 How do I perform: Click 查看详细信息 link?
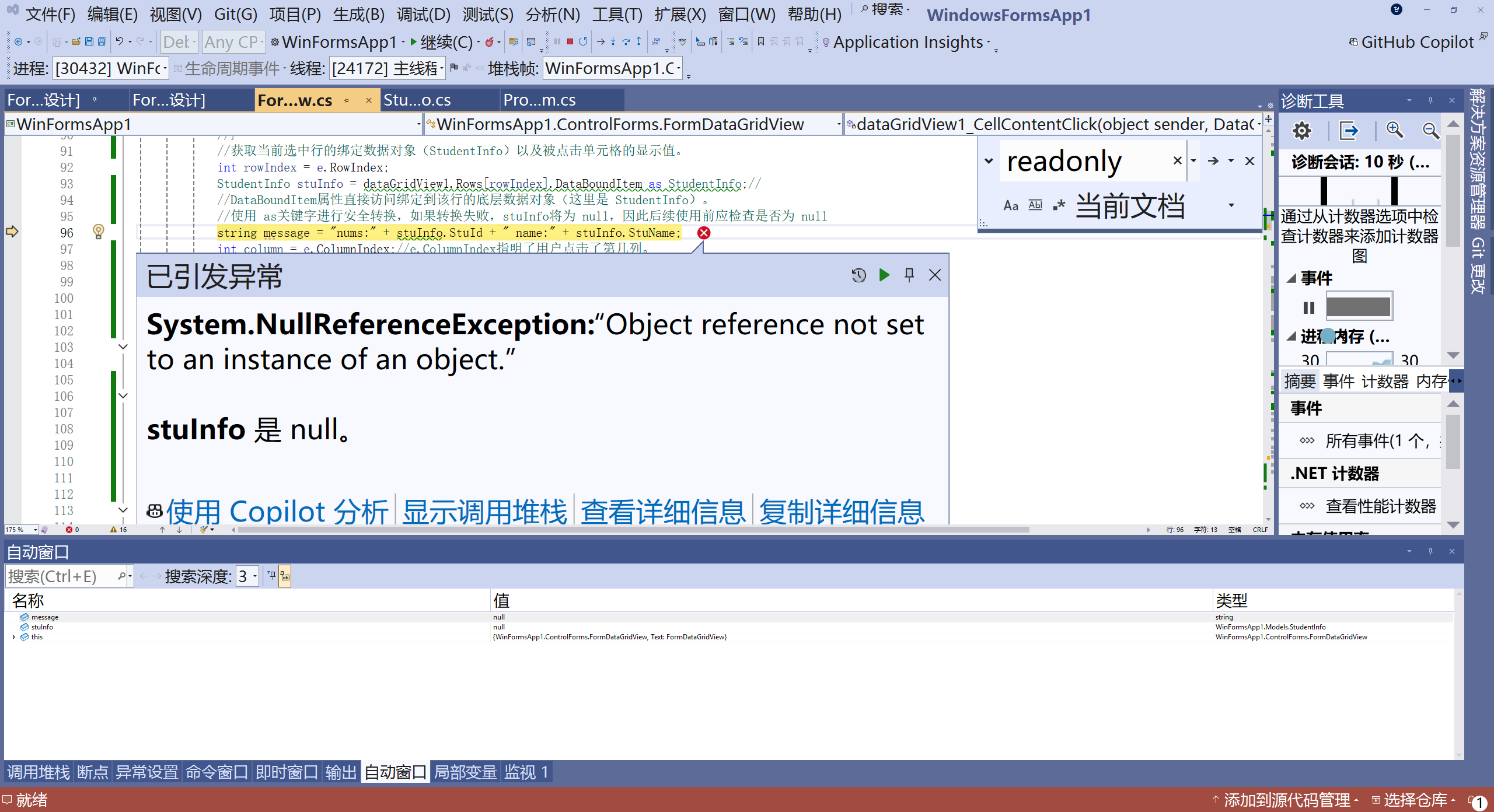(x=663, y=512)
